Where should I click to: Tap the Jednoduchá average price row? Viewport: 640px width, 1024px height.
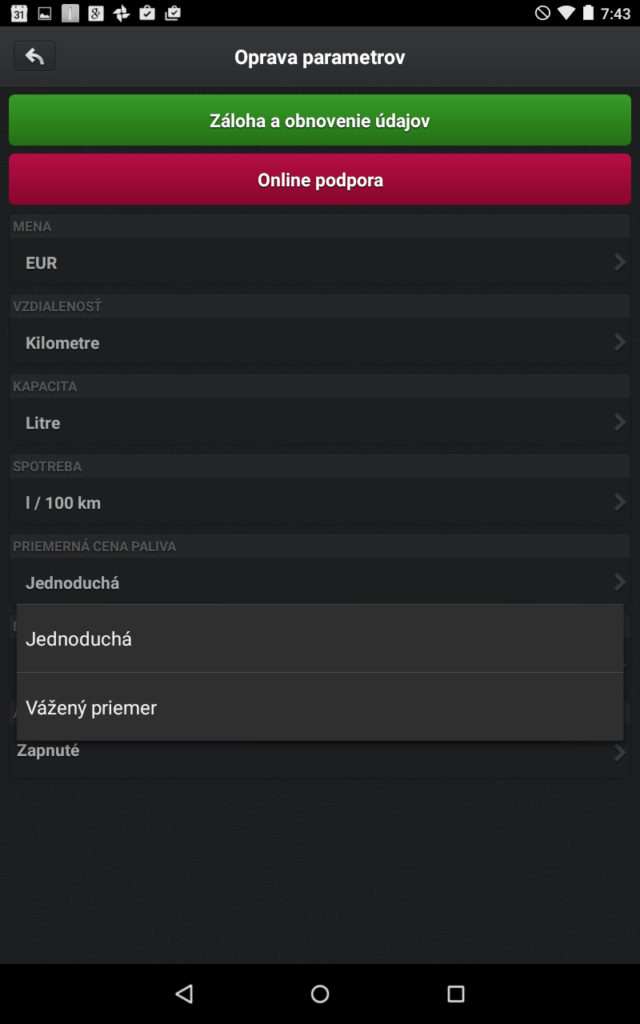pyautogui.click(x=320, y=582)
